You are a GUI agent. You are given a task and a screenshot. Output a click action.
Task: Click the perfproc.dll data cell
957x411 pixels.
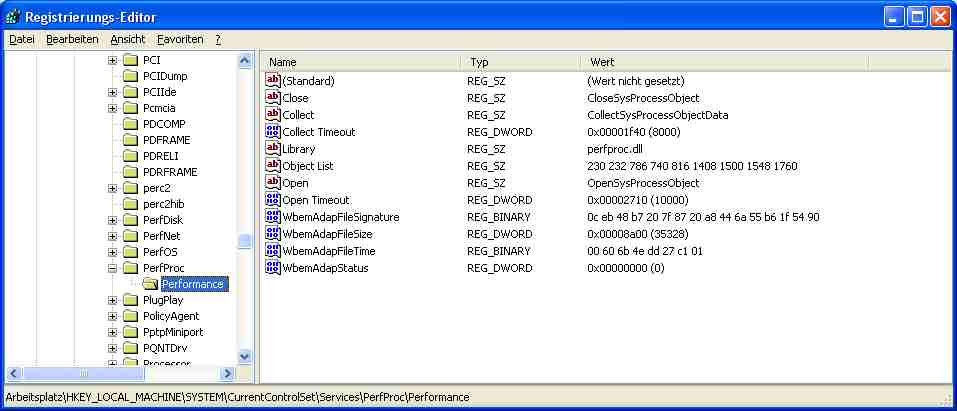tap(615, 148)
